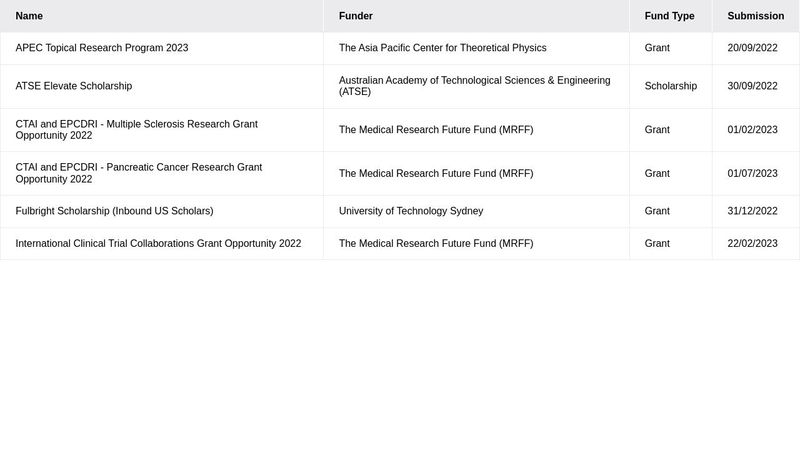Select Pancreatic Cancer Research Grant Opportunity row
This screenshot has height=450, width=800.
click(139, 173)
